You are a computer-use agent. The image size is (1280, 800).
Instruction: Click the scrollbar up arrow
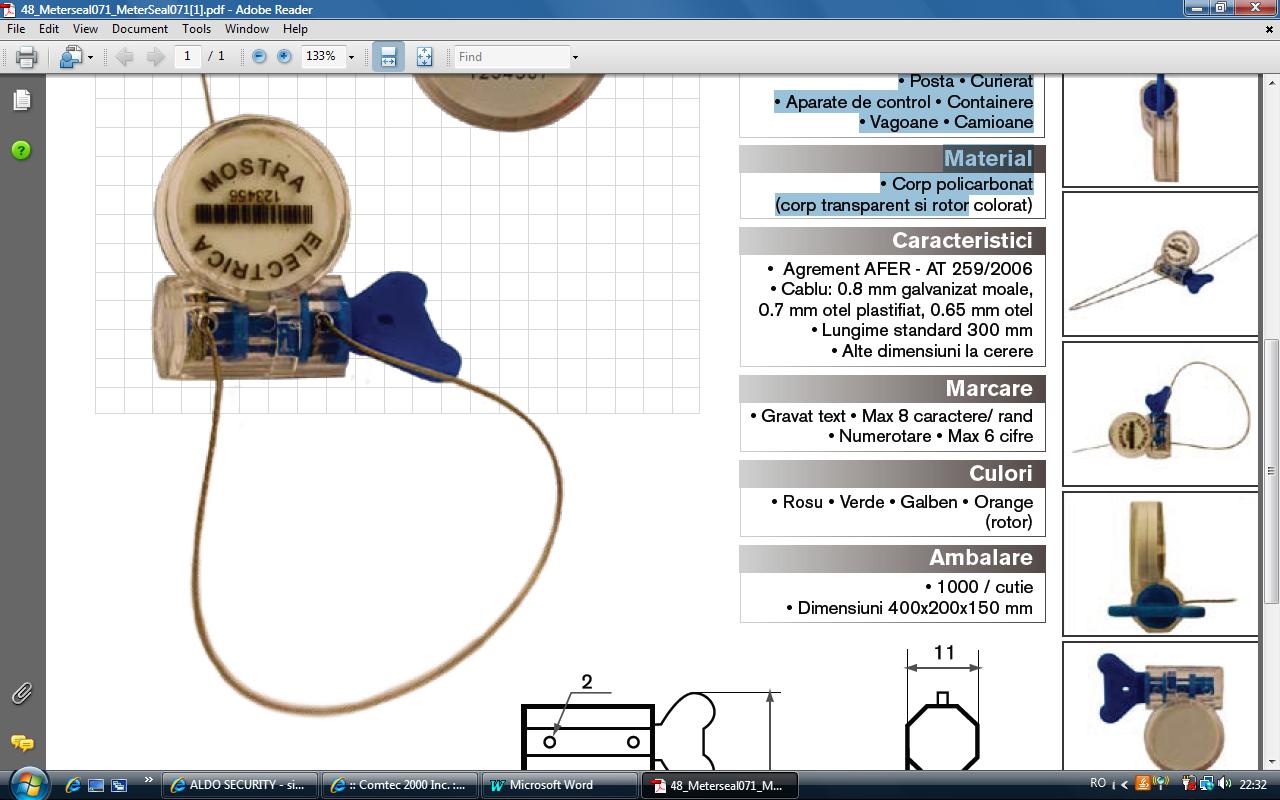[1271, 82]
